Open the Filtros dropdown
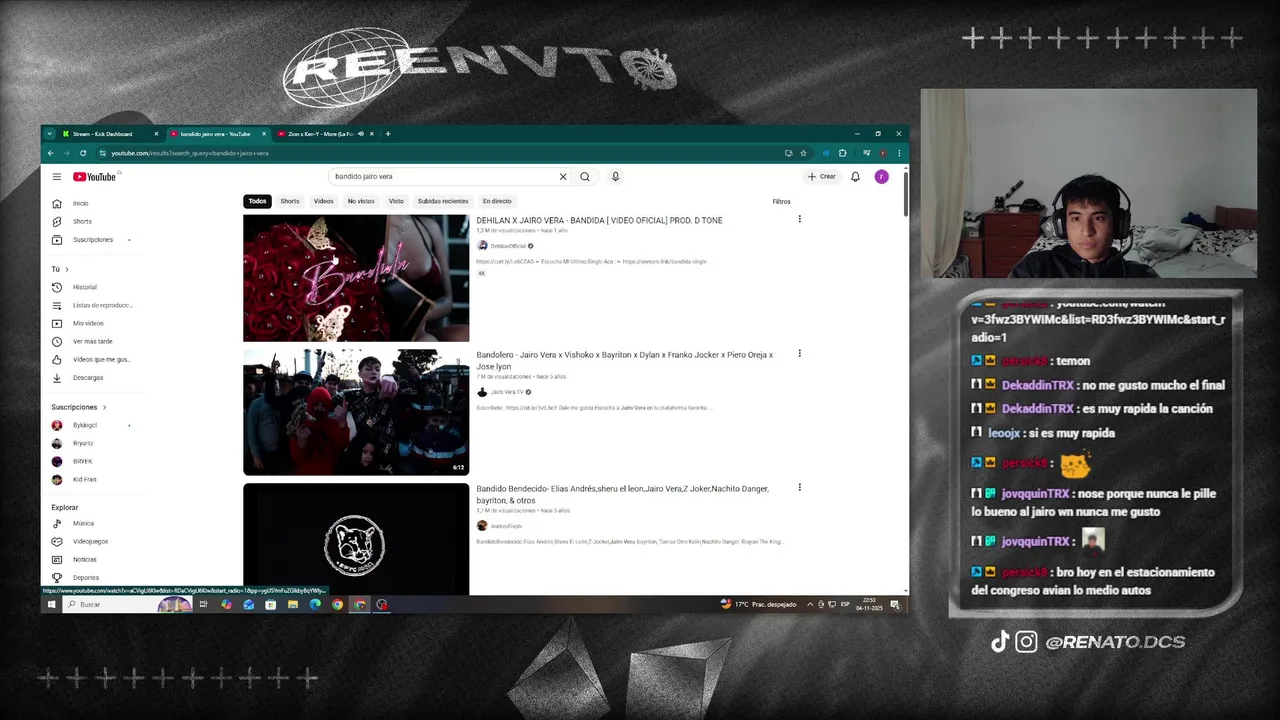The image size is (1280, 720). point(781,201)
